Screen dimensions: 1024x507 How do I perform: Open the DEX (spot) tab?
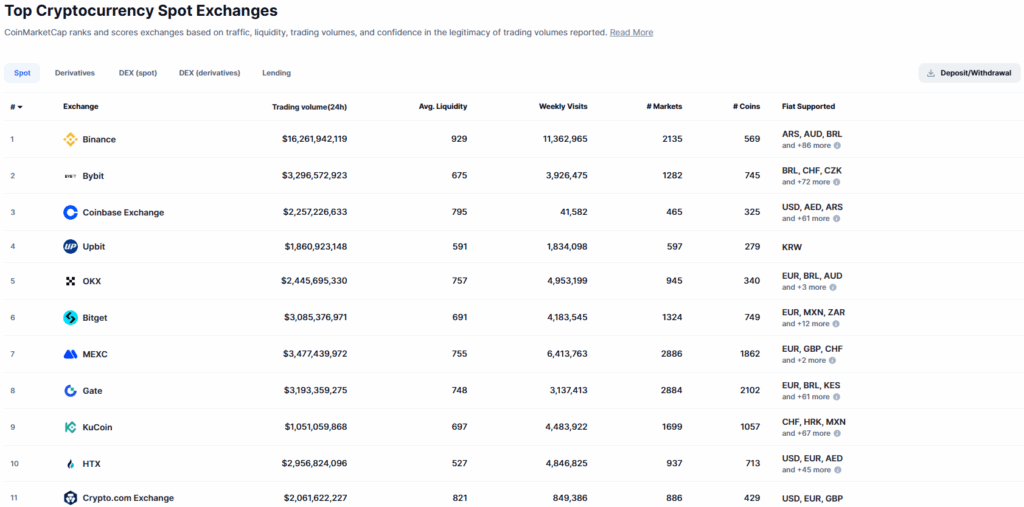(138, 73)
